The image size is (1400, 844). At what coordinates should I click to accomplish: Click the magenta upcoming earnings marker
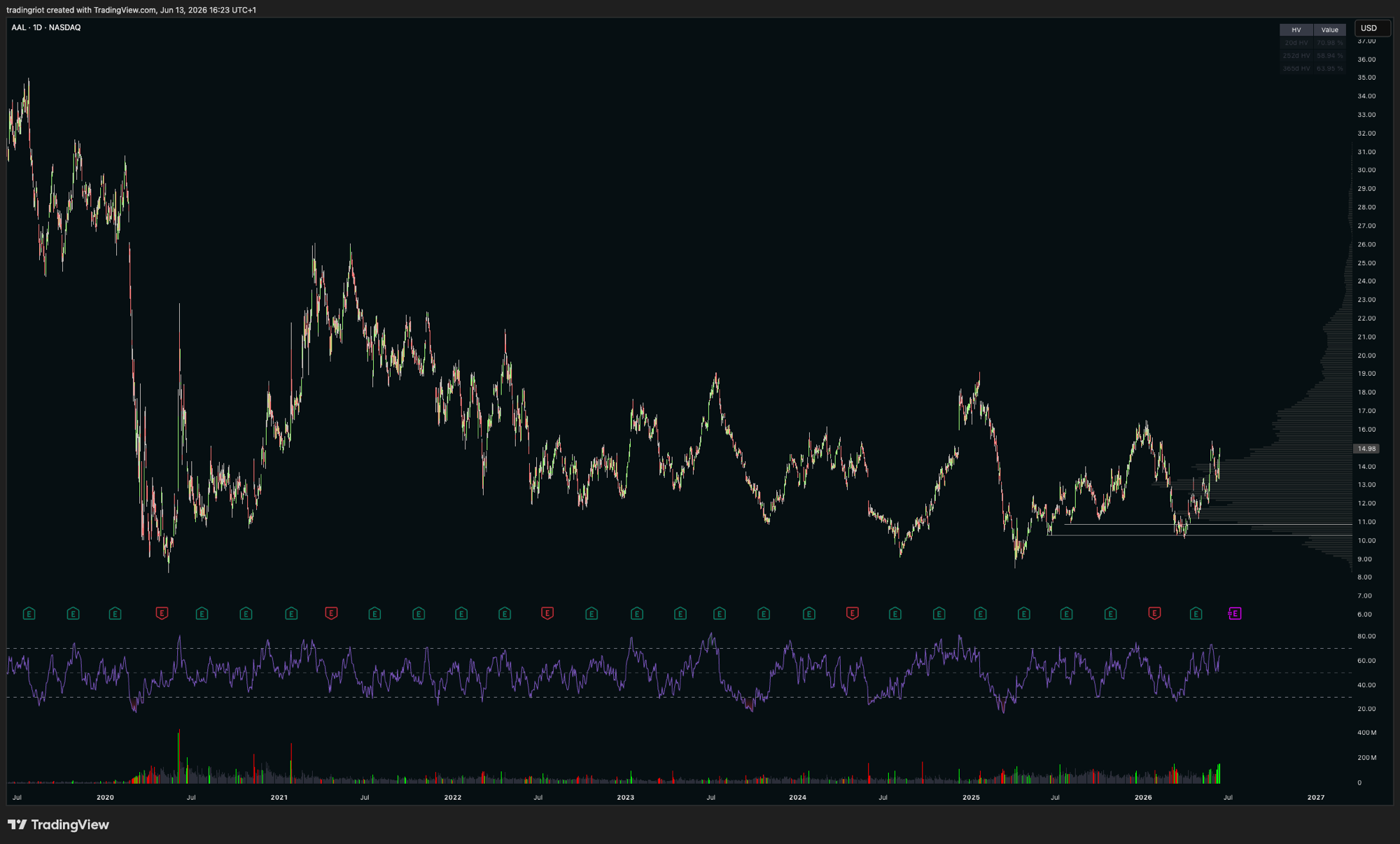1235,614
